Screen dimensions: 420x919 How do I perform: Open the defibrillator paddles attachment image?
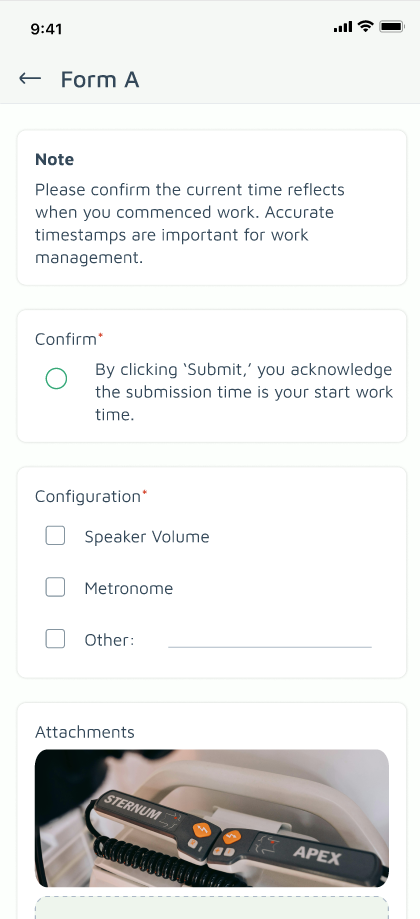tap(212, 818)
